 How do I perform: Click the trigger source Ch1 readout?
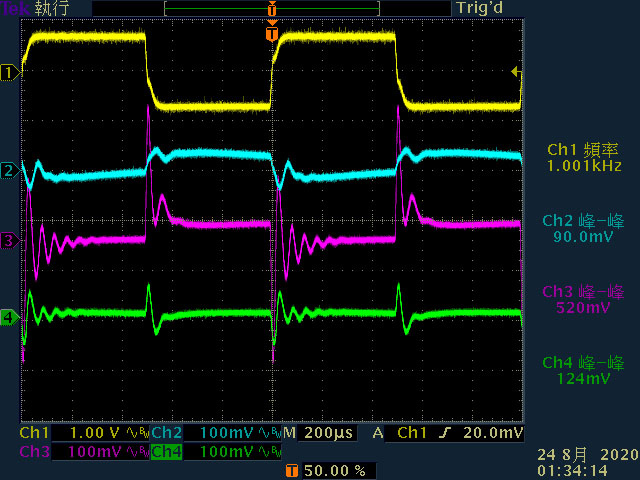[412, 433]
